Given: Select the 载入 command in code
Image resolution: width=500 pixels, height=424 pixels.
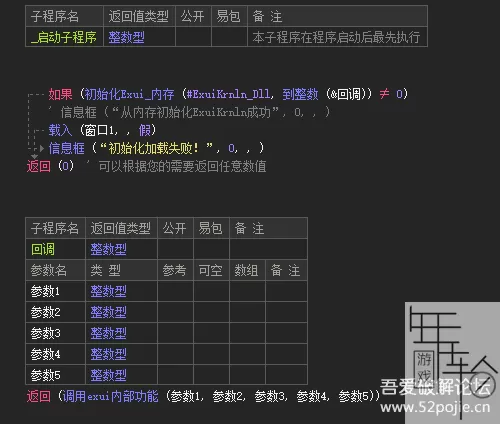Looking at the screenshot, I should coord(60,130).
